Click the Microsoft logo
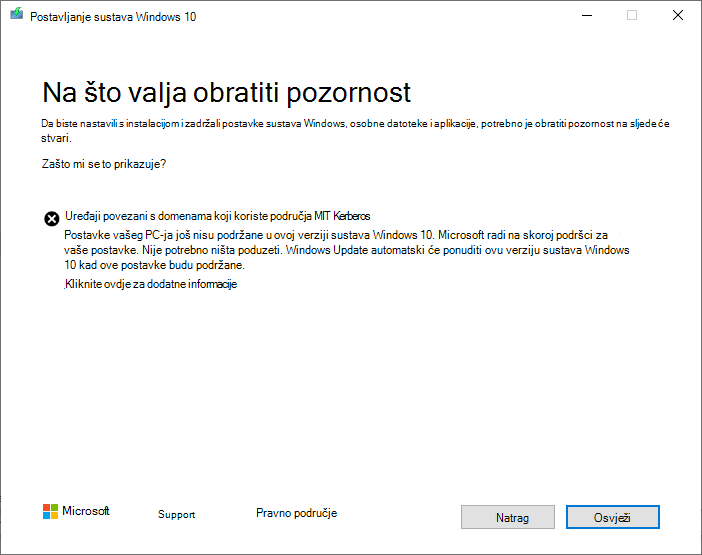Screen dimensions: 702x555 coord(76,511)
